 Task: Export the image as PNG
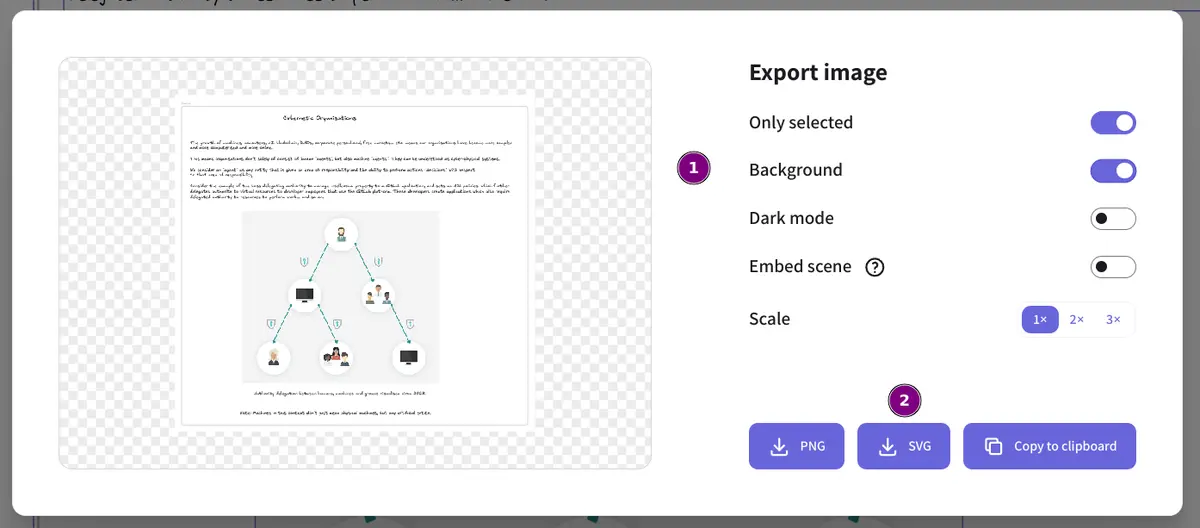click(797, 446)
